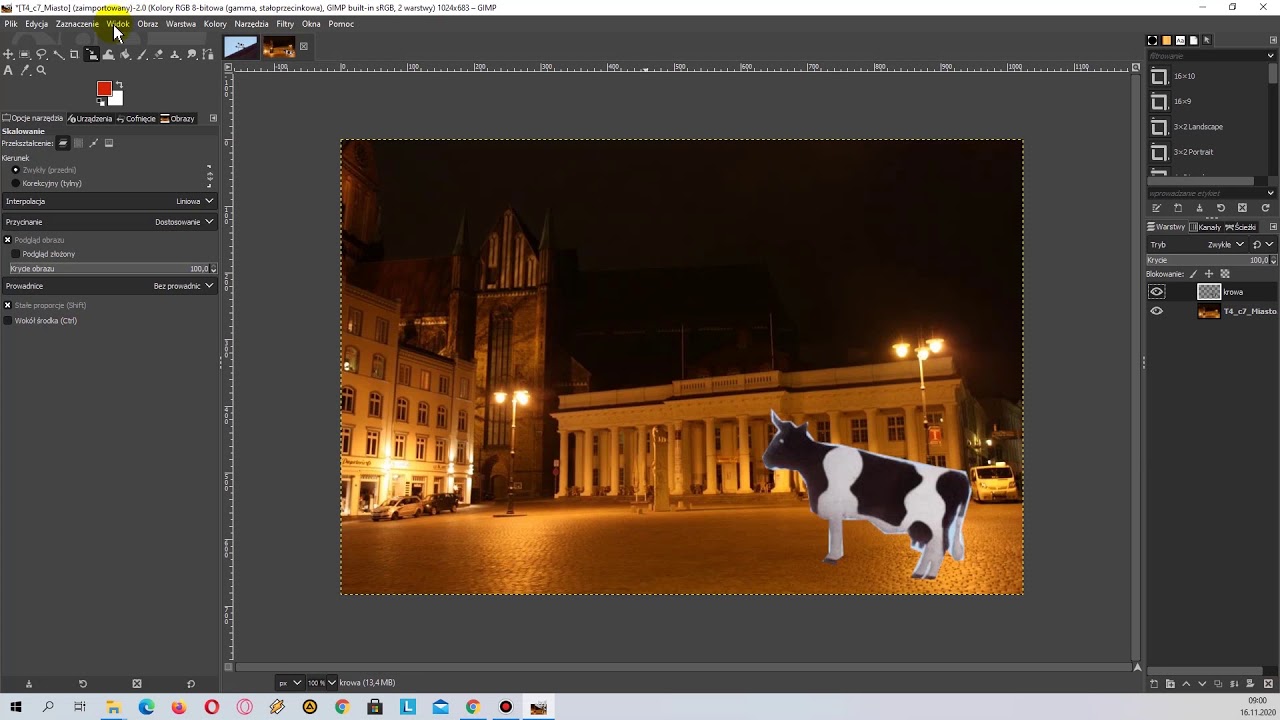Viewport: 1280px width, 720px height.
Task: Hide the T4_c7_Miasto layer eye icon
Action: [1157, 311]
